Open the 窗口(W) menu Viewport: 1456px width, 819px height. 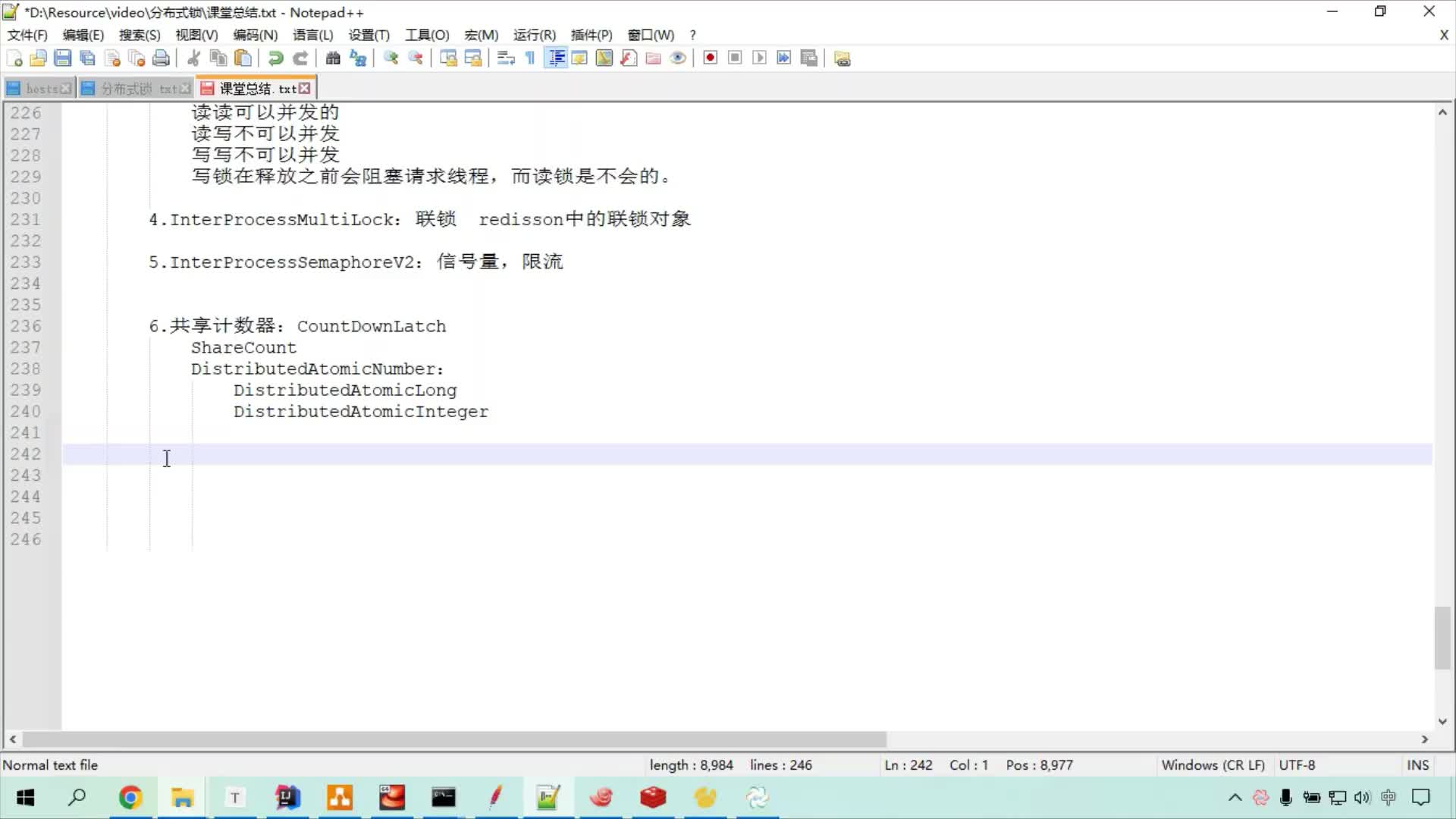[x=651, y=35]
